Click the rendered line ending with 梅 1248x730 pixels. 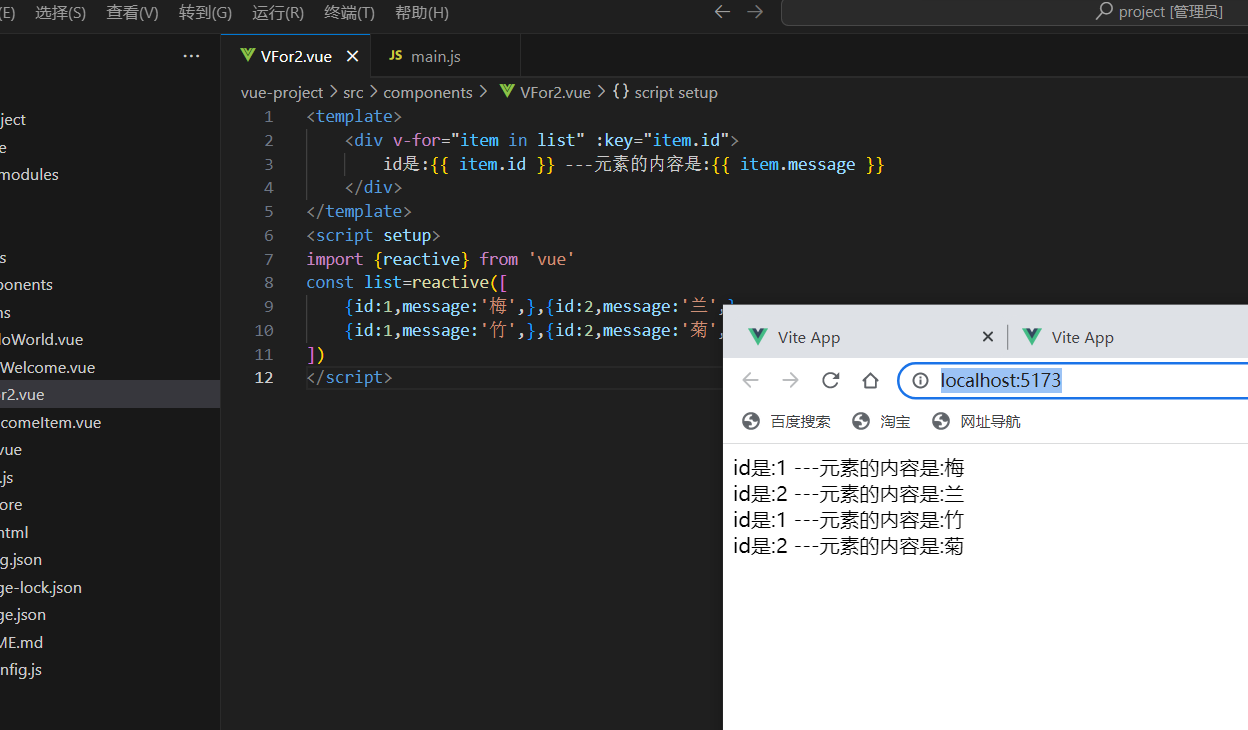point(849,467)
